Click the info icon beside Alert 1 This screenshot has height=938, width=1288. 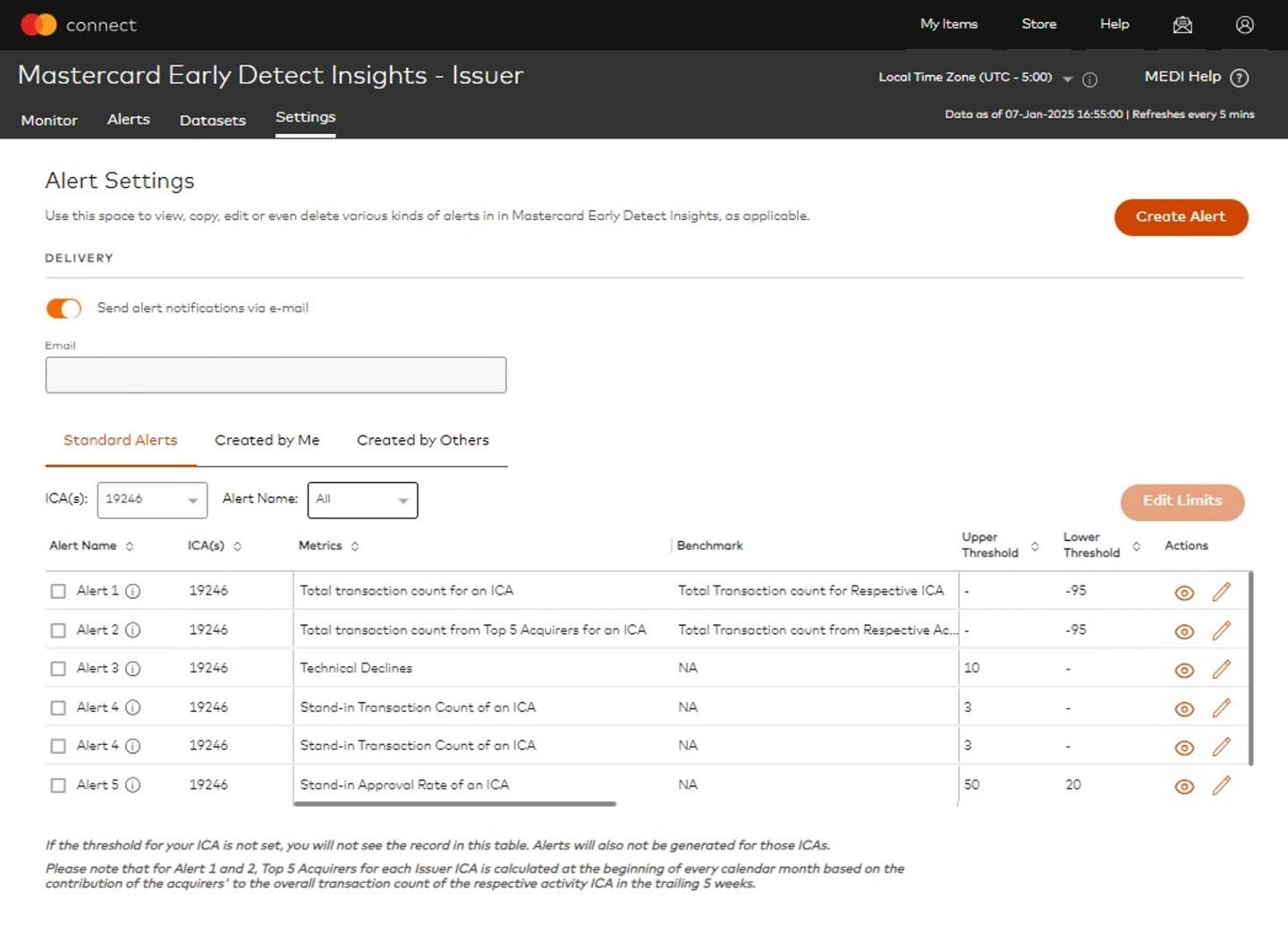click(x=132, y=591)
